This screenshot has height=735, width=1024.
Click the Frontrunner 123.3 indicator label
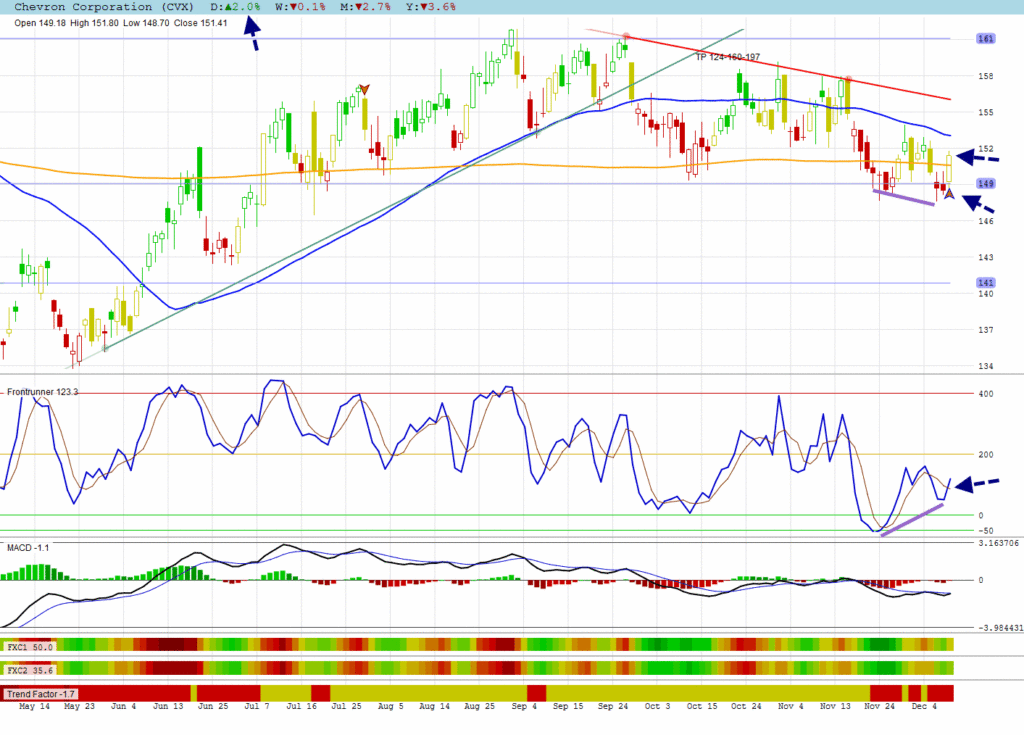pos(43,392)
